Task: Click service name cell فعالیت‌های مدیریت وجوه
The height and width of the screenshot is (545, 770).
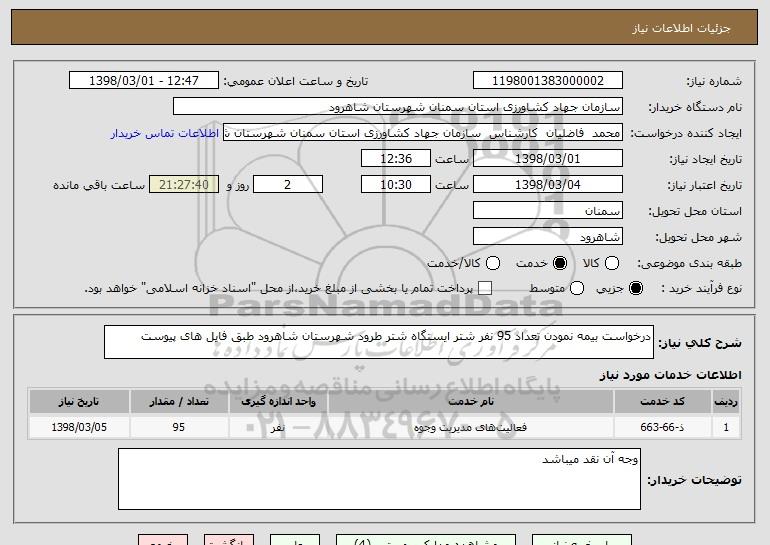Action: click(470, 427)
